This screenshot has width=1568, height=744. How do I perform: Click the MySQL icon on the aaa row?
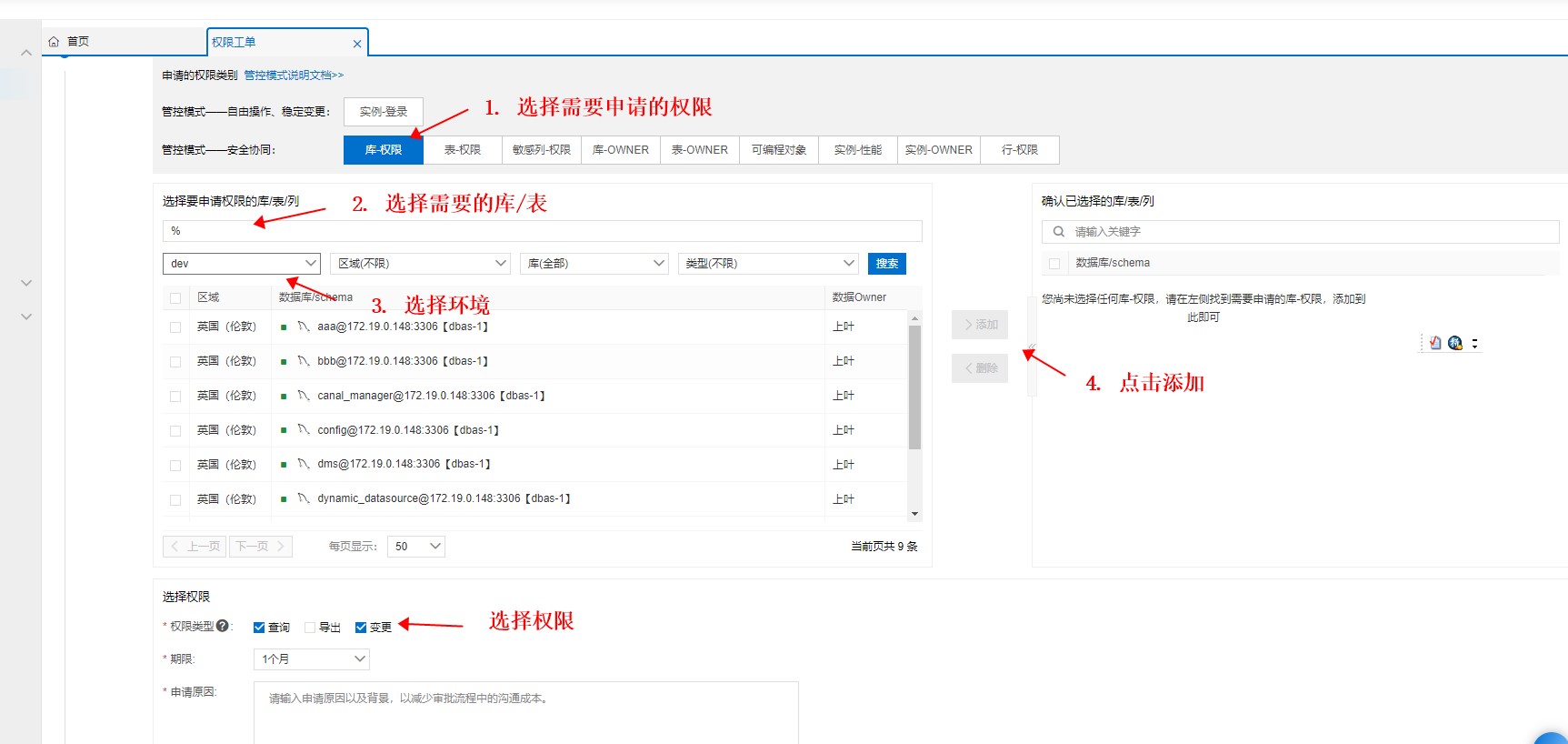pyautogui.click(x=304, y=327)
